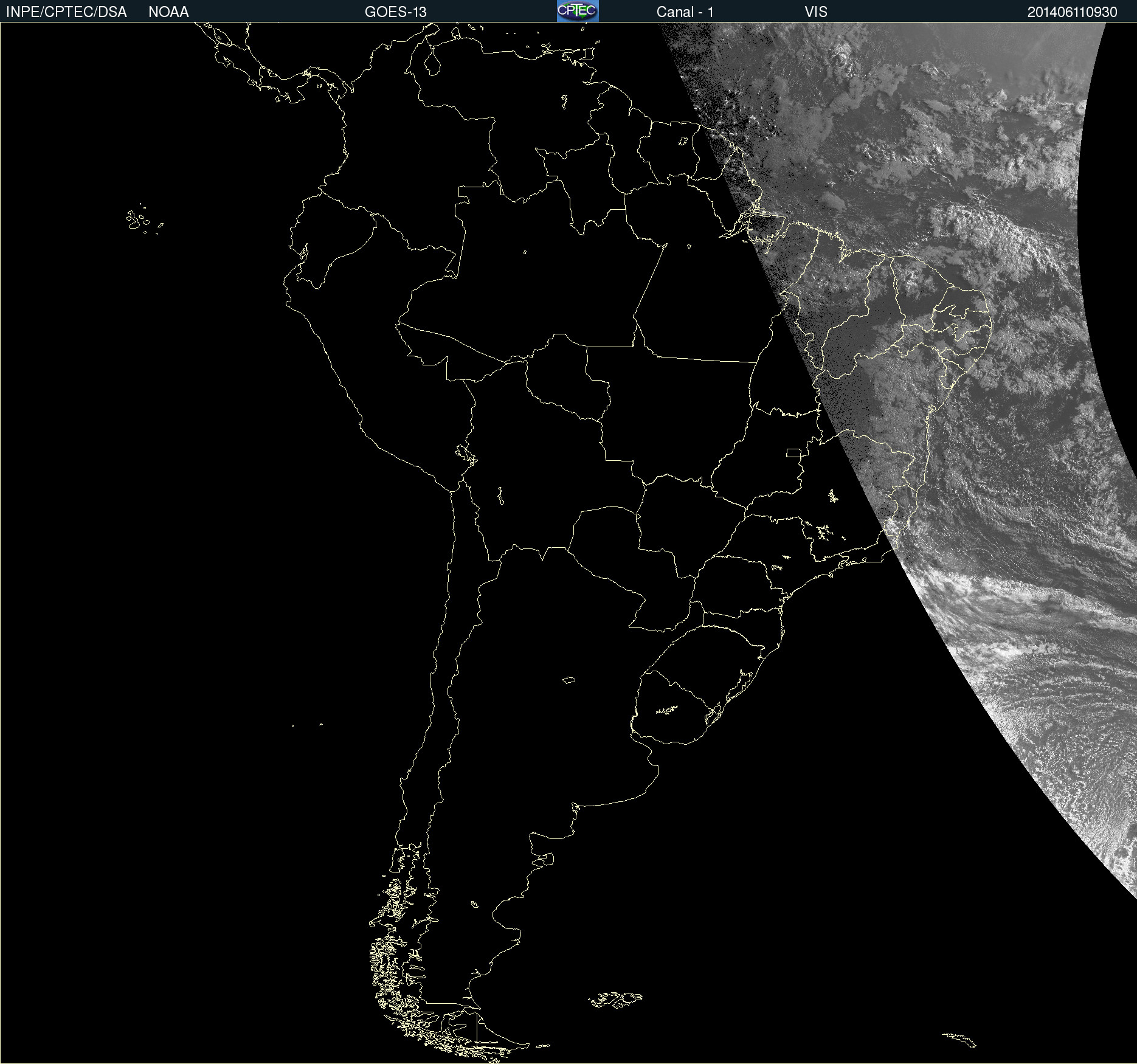
Task: Click the NOAA label in header
Action: [168, 12]
